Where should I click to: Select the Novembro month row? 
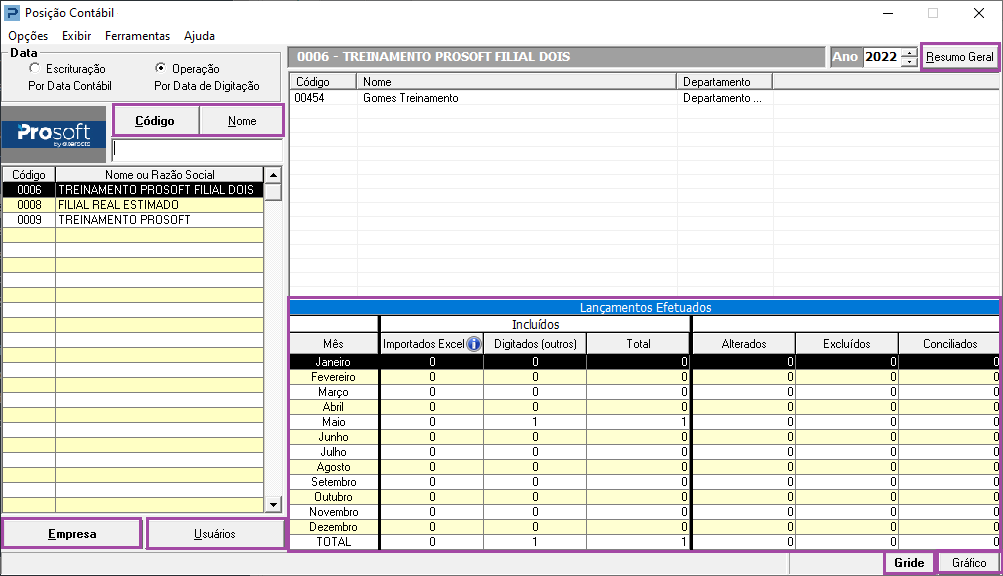644,512
